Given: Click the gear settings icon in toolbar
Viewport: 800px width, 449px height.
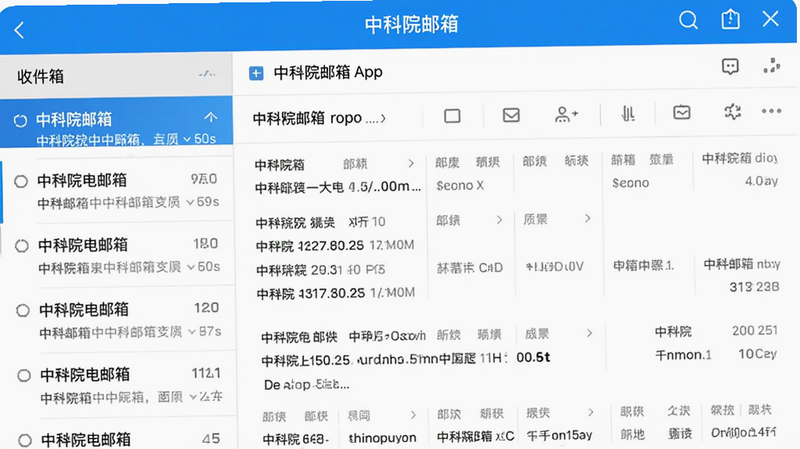Looking at the screenshot, I should coord(733,111).
